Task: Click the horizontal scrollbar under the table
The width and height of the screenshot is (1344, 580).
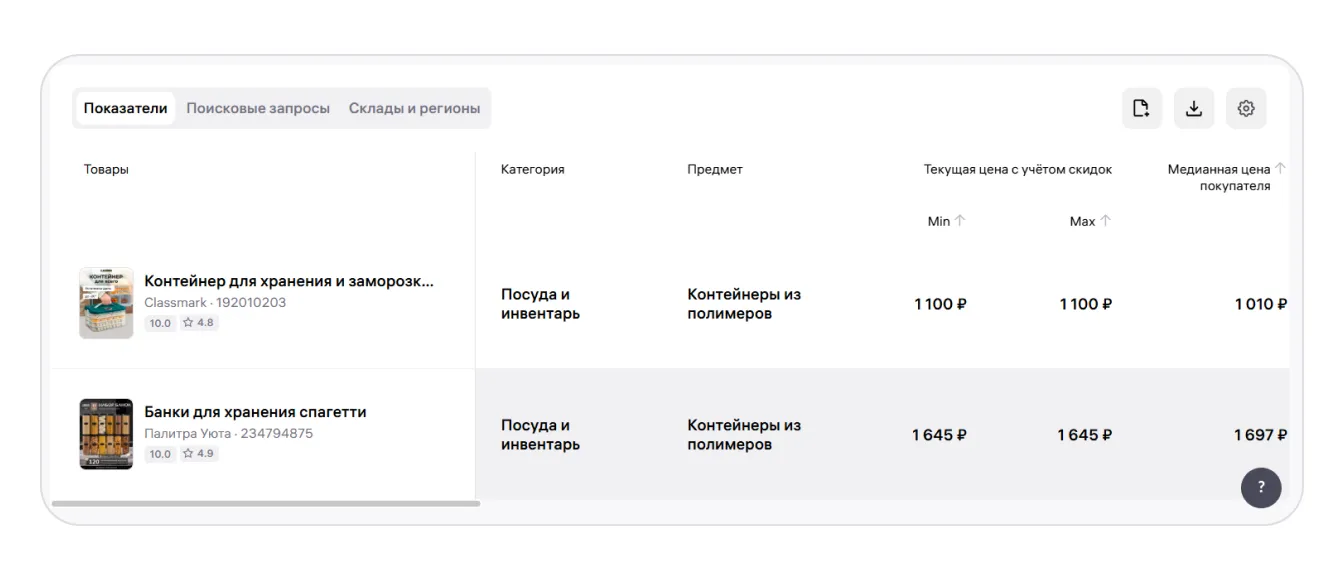Action: (x=265, y=504)
